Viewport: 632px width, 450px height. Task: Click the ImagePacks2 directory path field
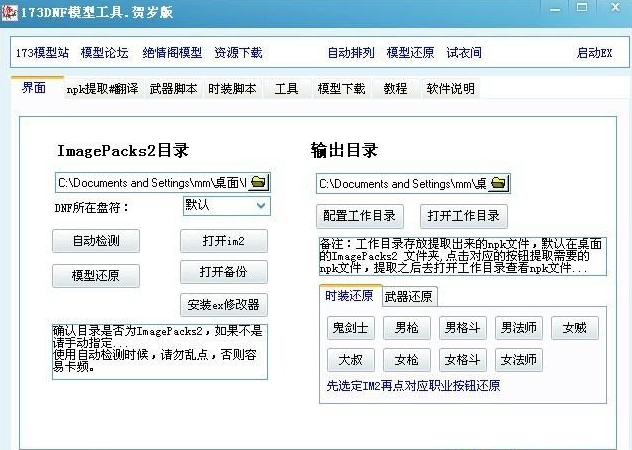151,182
